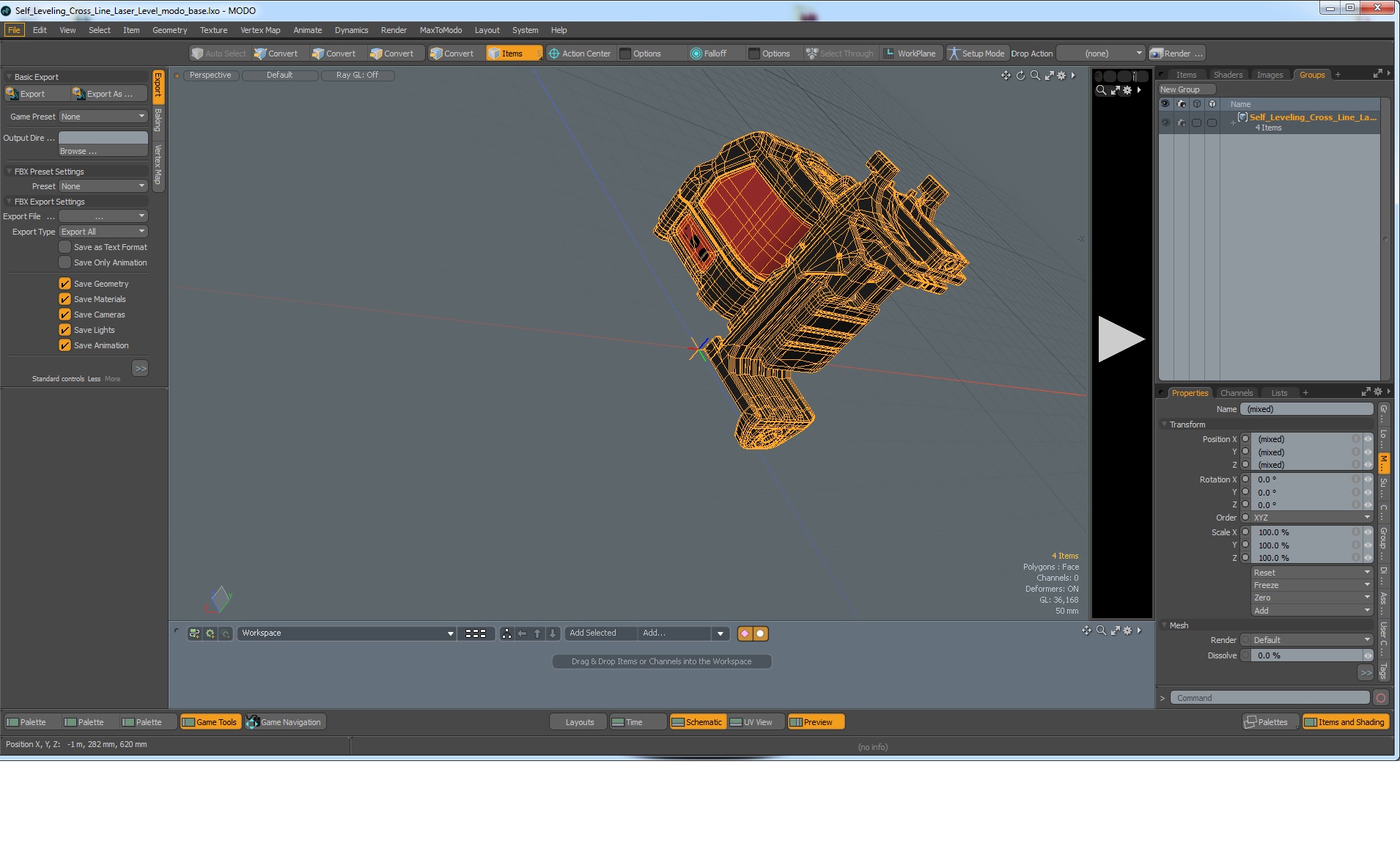The width and height of the screenshot is (1400, 849).
Task: Open the Workspace dropdown in schematic
Action: [347, 633]
